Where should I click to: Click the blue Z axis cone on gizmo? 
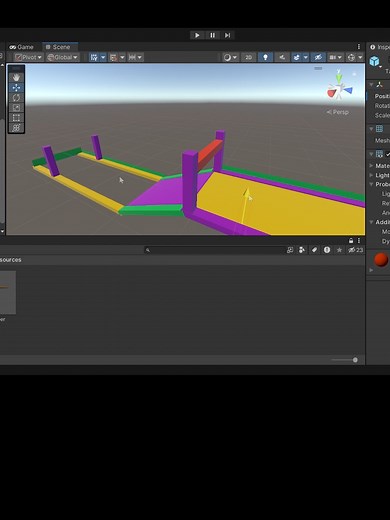[348, 90]
